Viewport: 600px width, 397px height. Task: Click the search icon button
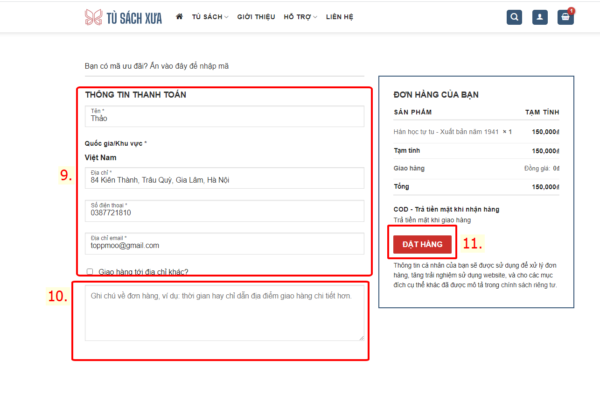(514, 17)
